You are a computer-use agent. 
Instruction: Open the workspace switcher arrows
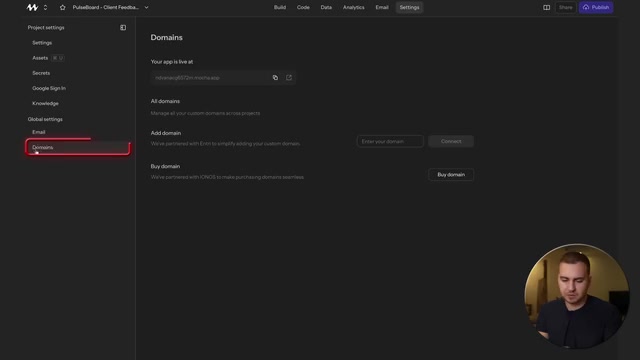[45, 7]
